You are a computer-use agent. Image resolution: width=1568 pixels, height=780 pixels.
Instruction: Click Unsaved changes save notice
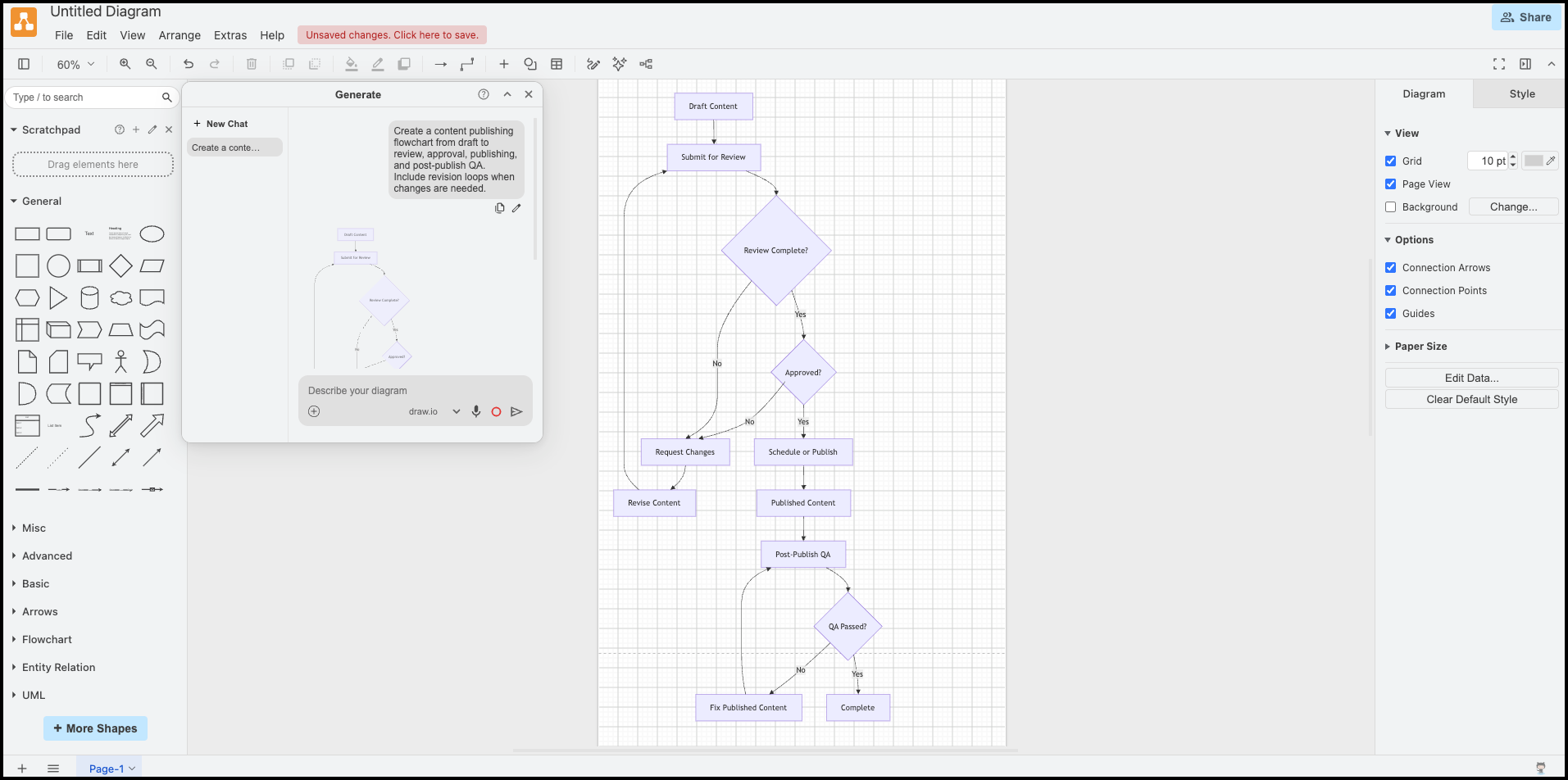392,35
